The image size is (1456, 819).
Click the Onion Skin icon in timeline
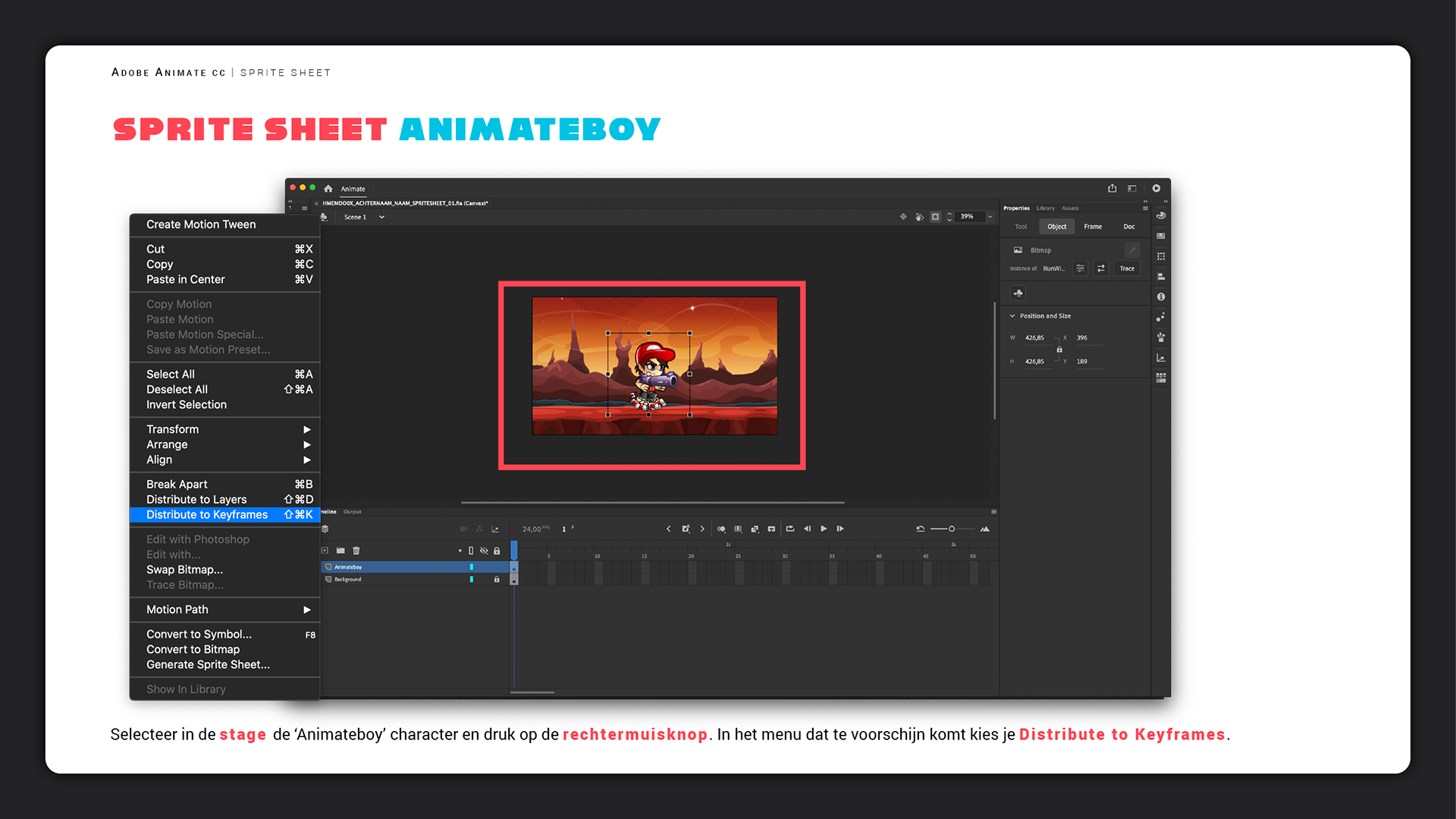[721, 529]
